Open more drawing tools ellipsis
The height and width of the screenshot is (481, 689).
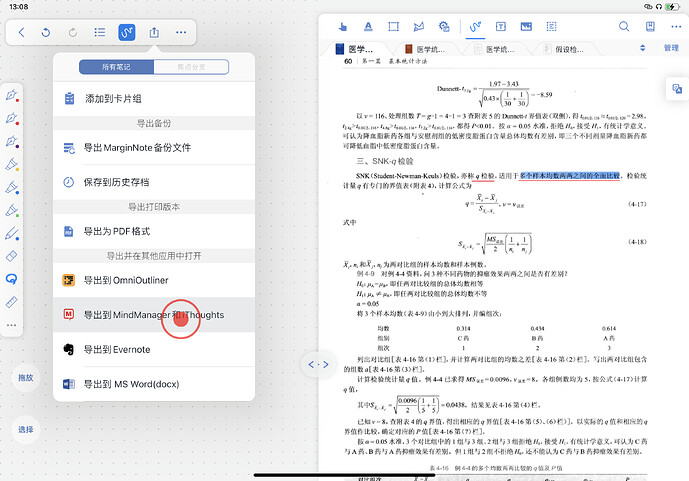click(12, 325)
